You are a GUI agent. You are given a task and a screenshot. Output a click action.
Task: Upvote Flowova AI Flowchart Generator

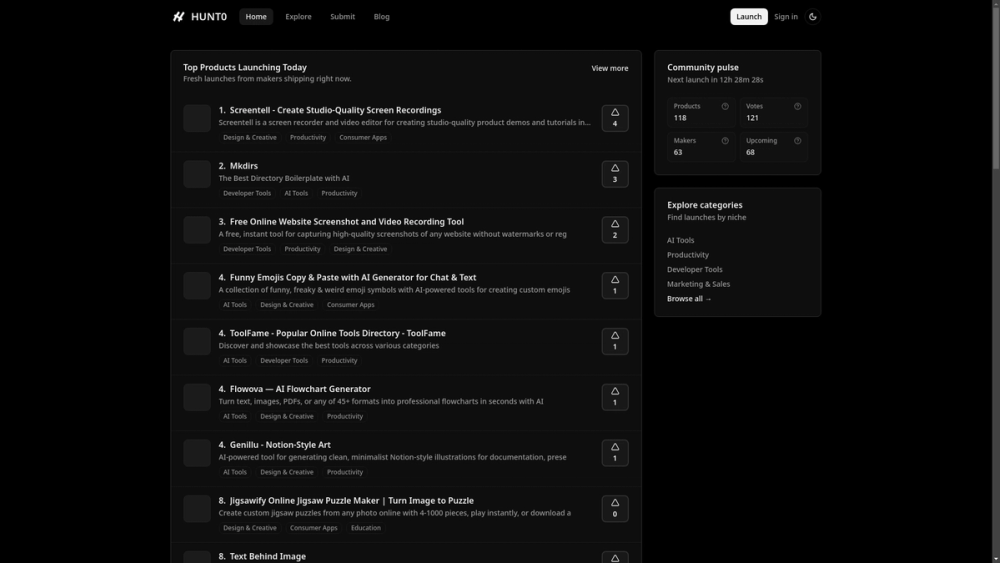point(615,397)
